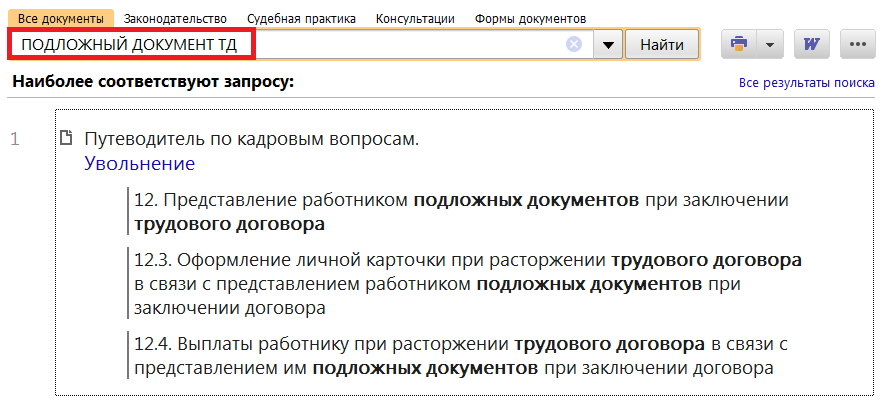Open the Путеводитель по кадровым вопросам title
Image resolution: width=886 pixels, height=402 pixels.
pos(251,139)
